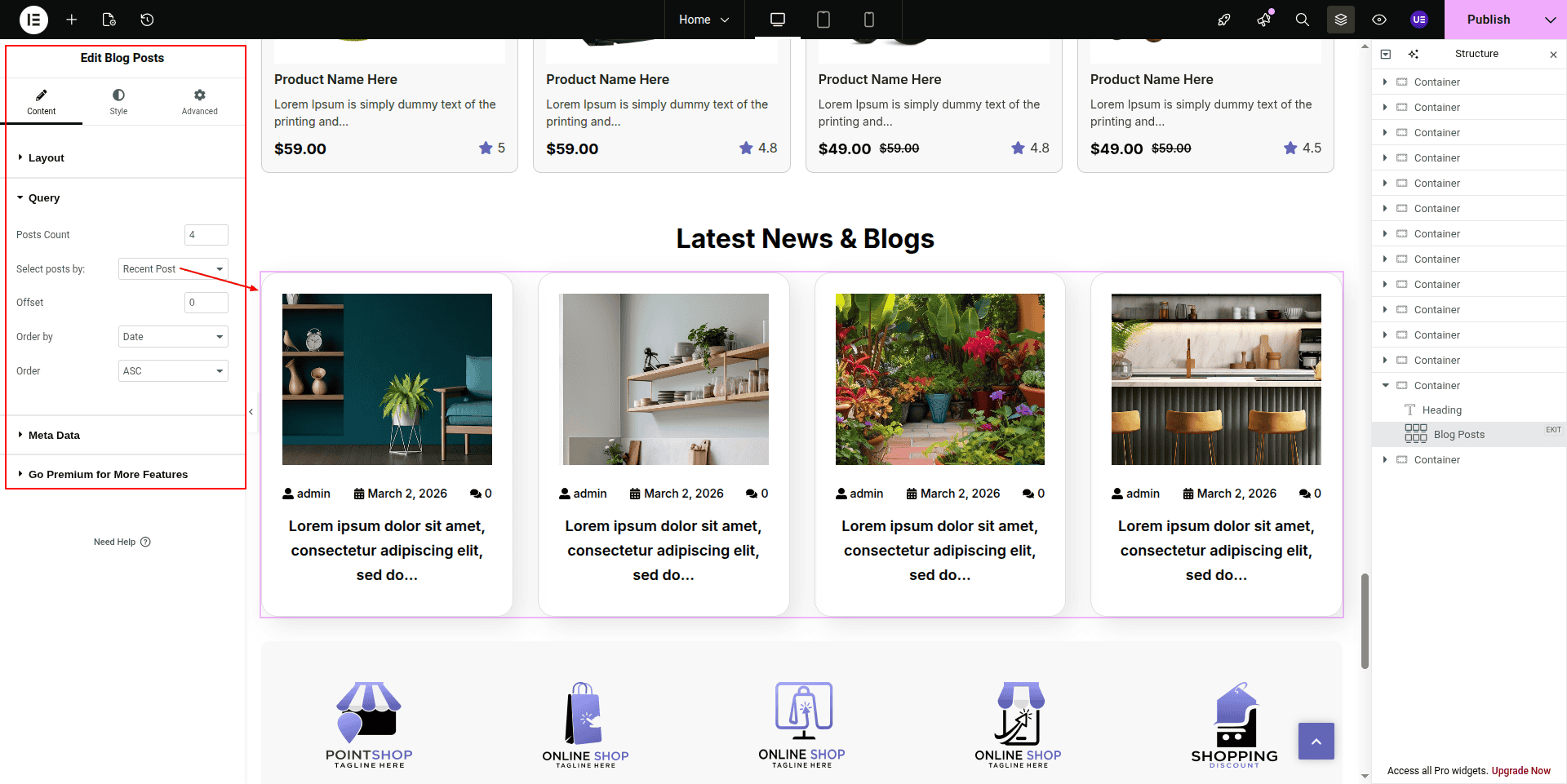Toggle the Structure layers panel icon
The height and width of the screenshot is (784, 1567).
pos(1340,20)
